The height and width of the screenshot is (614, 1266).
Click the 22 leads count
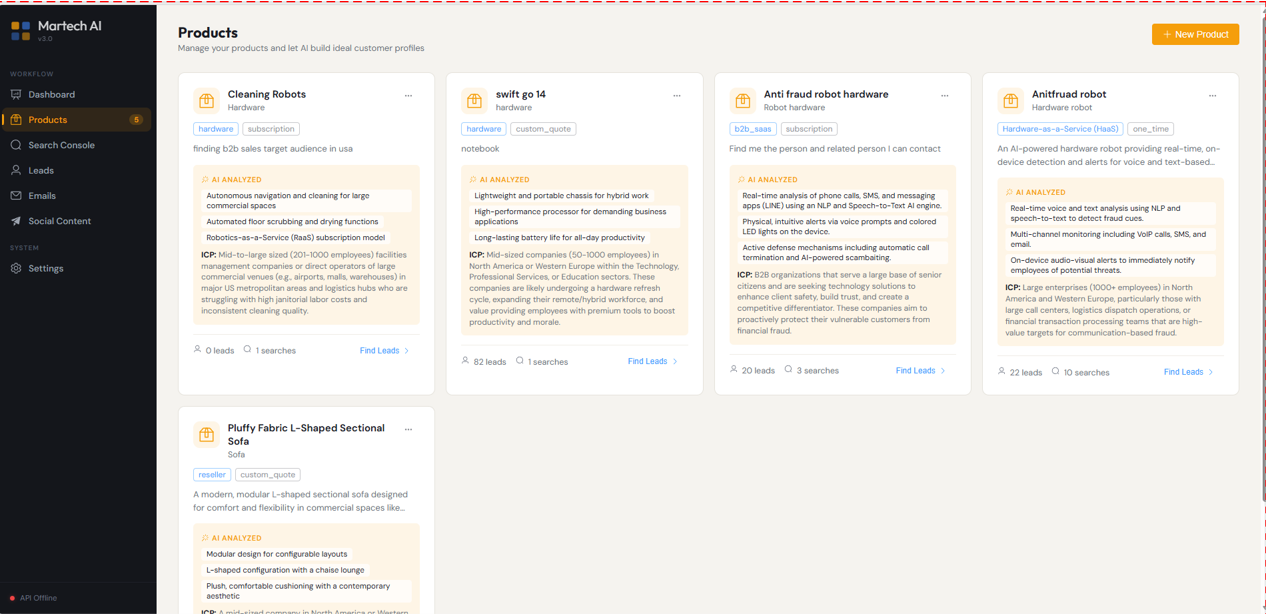click(x=1020, y=373)
